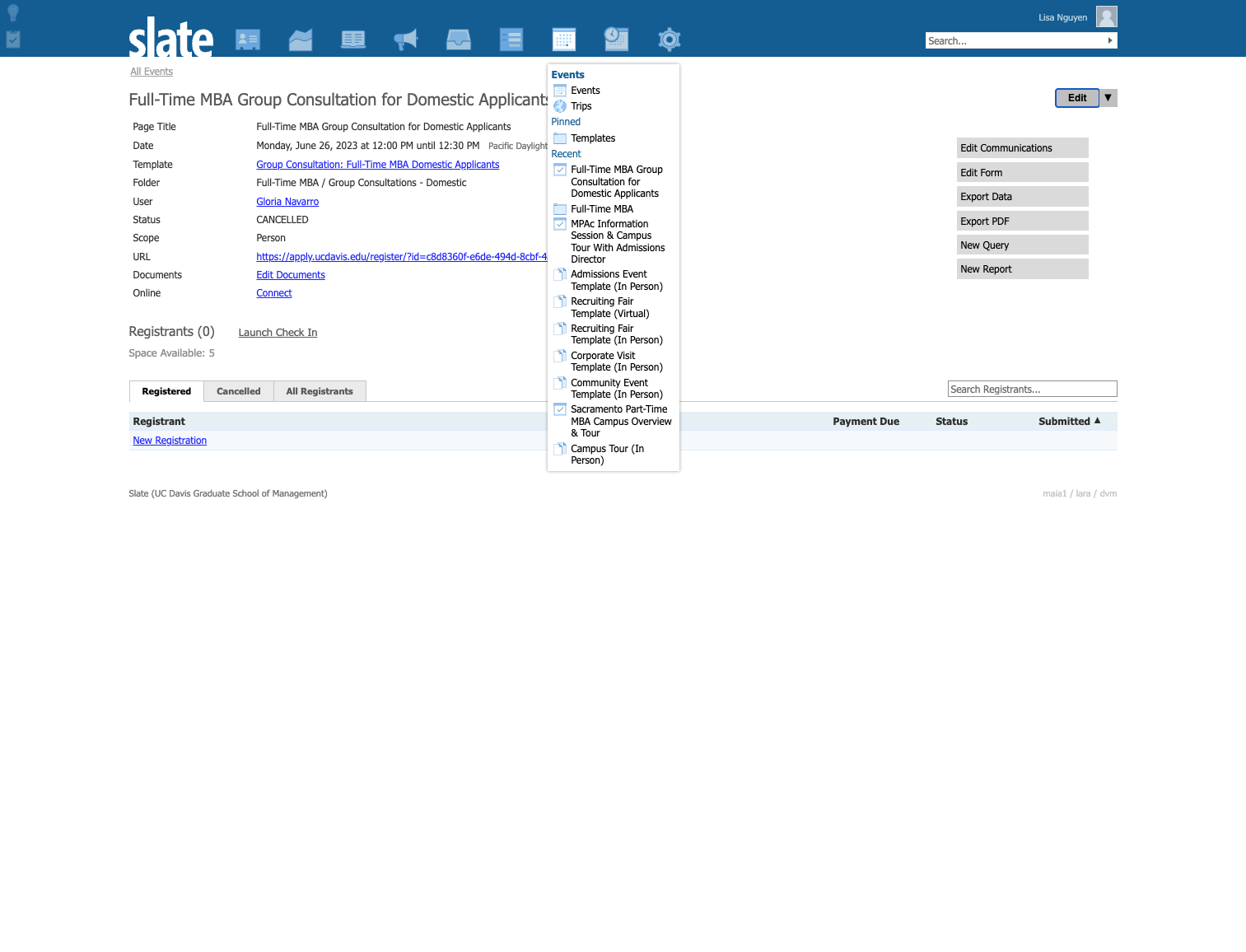
Task: Open the Events calendar icon in navbar
Action: point(564,40)
